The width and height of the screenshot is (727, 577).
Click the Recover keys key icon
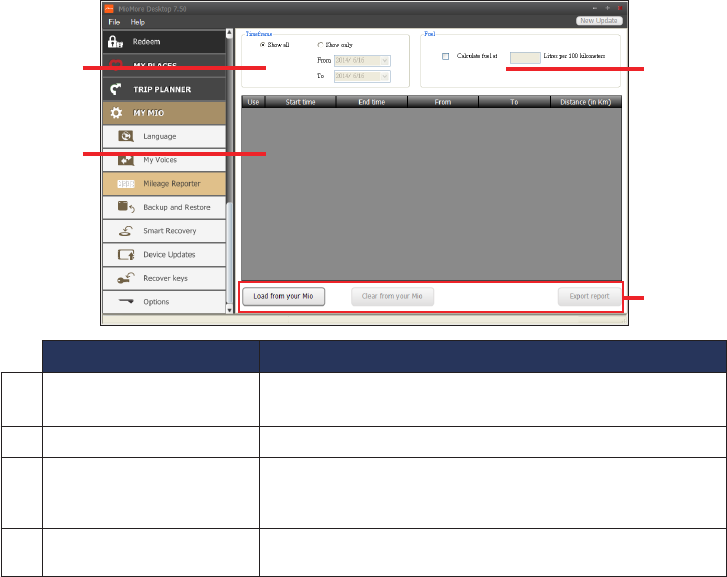point(126,278)
